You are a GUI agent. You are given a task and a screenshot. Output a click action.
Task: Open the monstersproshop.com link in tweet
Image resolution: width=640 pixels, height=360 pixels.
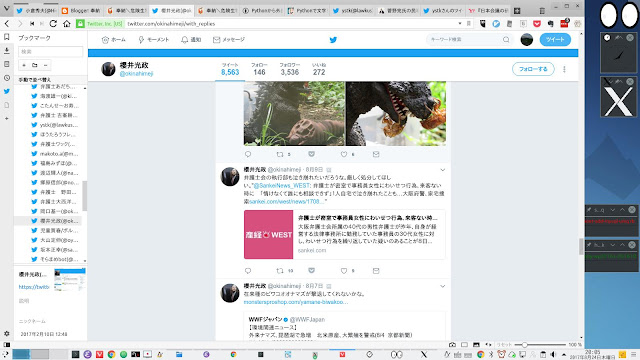[x=296, y=302]
